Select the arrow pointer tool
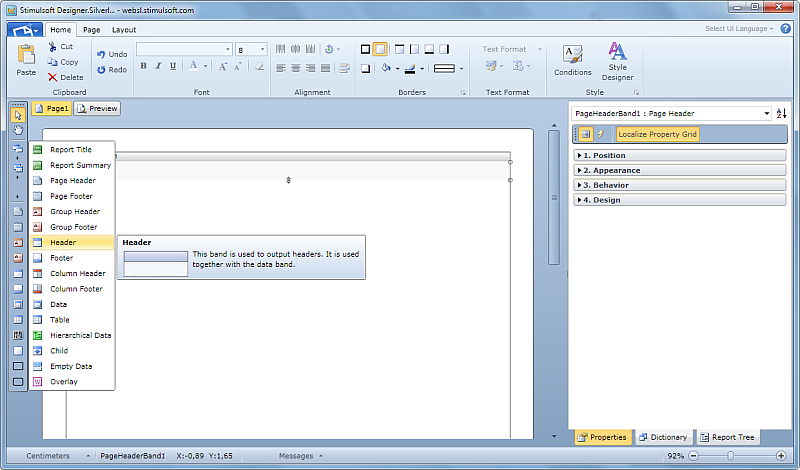Viewport: 800px width, 470px height. coord(18,115)
